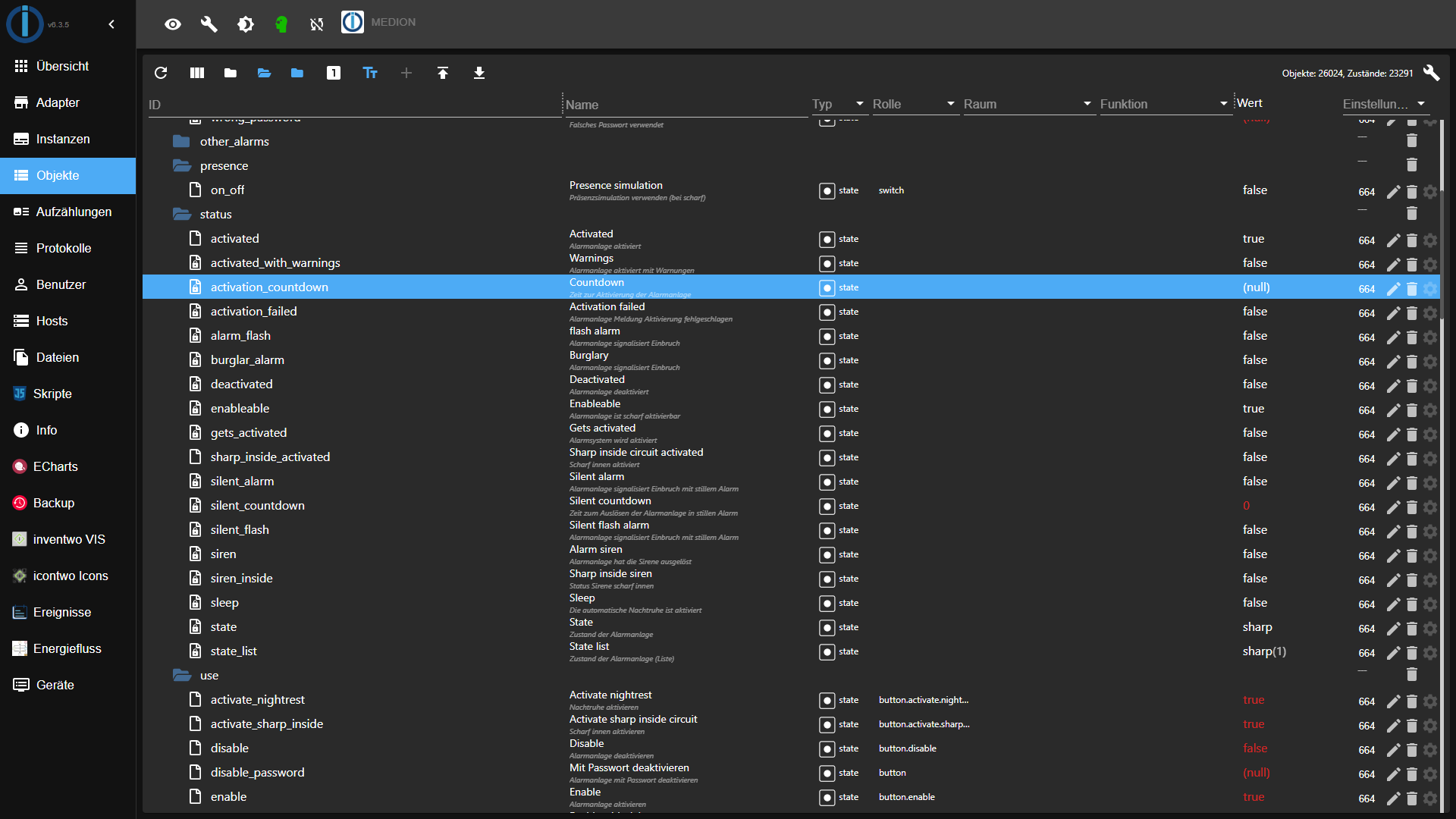The height and width of the screenshot is (819, 1456).
Task: Open Dateien page
Action: point(68,357)
